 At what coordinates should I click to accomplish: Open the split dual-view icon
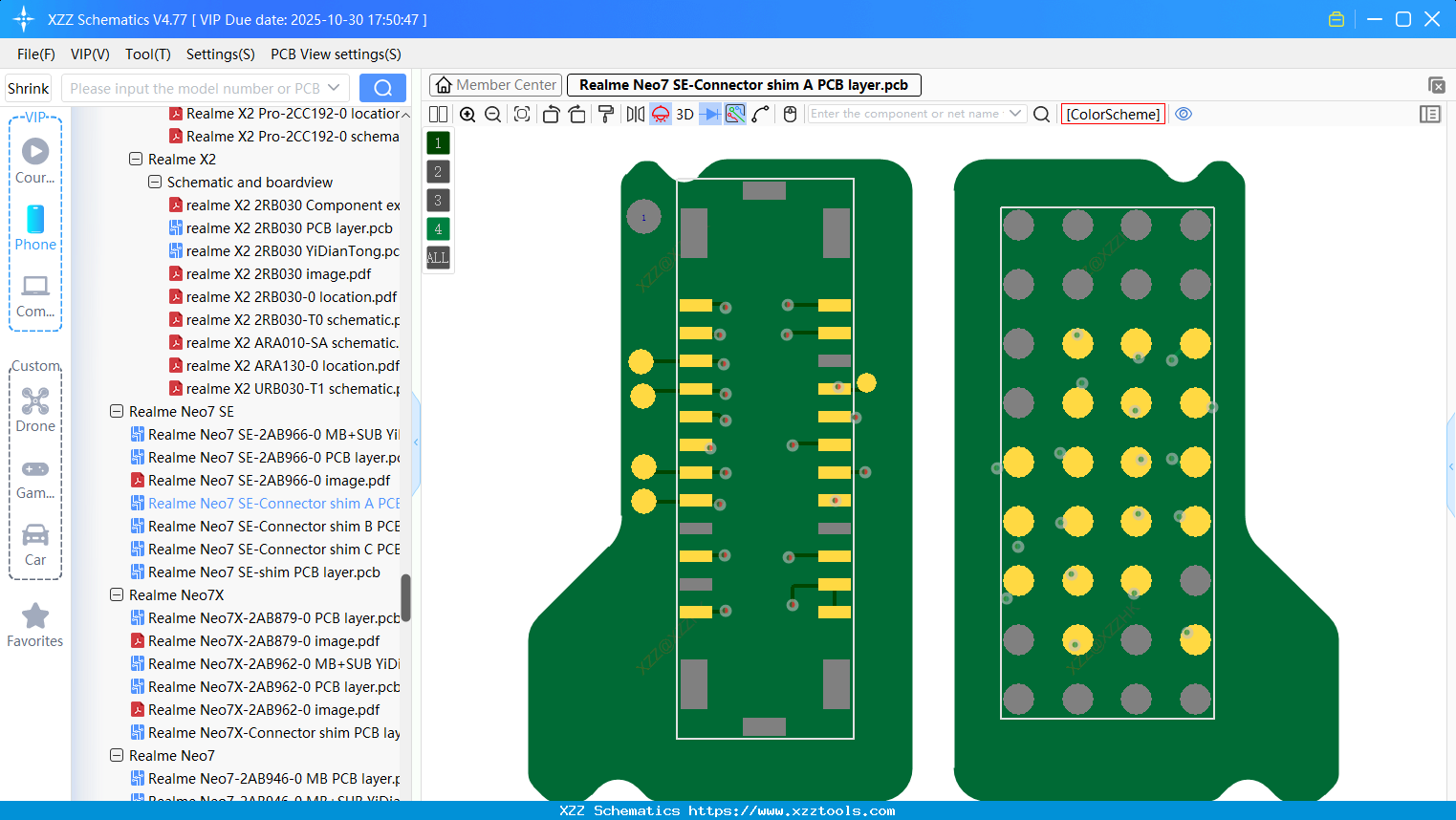[439, 114]
